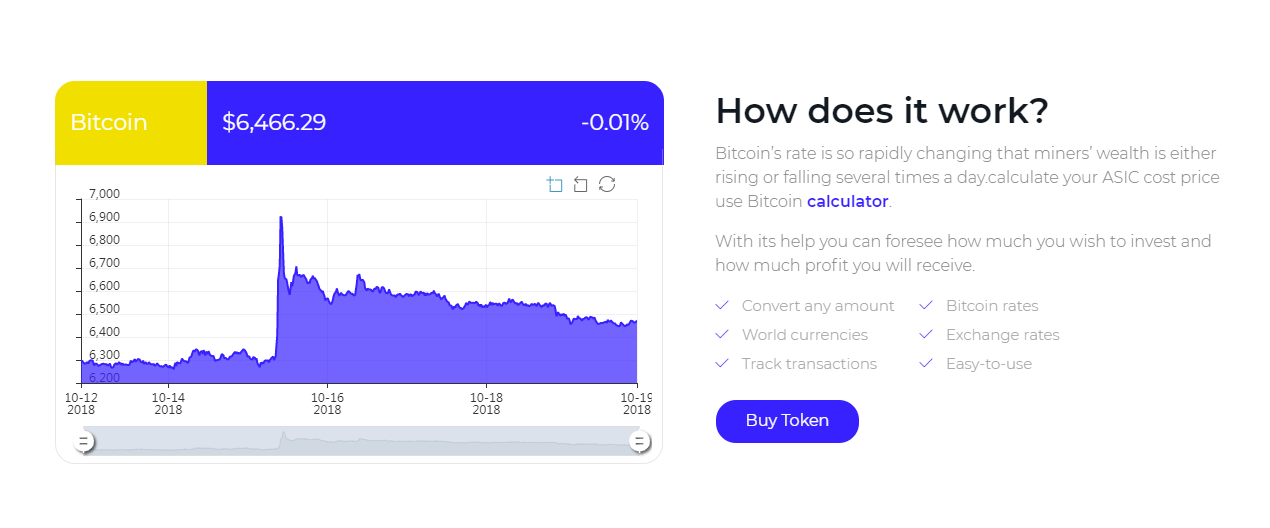Viewport: 1270px width, 528px height.
Task: Click checkmark beside Convert any amount
Action: [722, 305]
